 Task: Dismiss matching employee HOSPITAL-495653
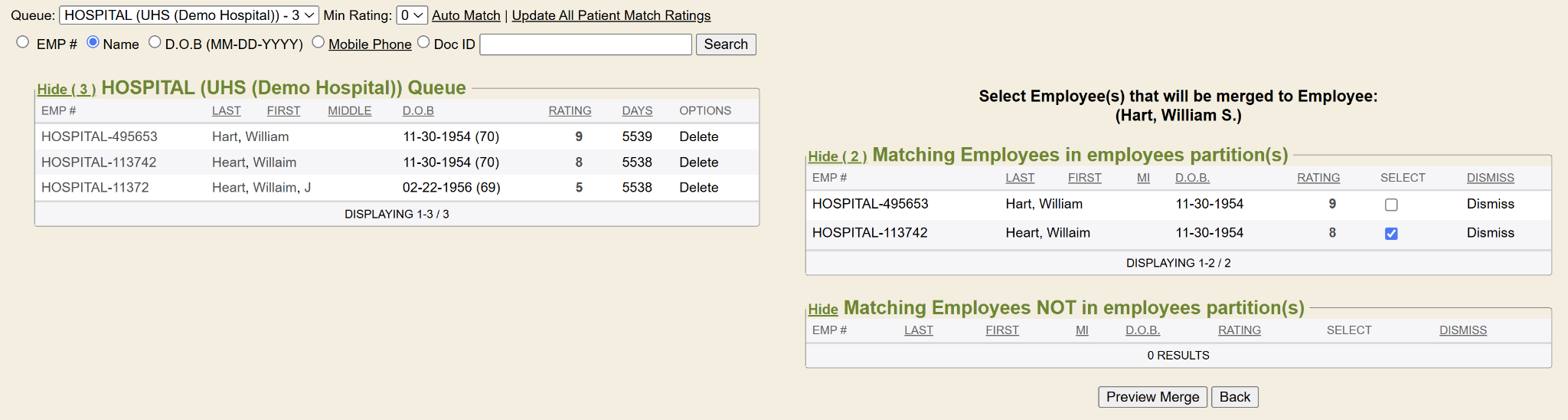pos(1490,204)
